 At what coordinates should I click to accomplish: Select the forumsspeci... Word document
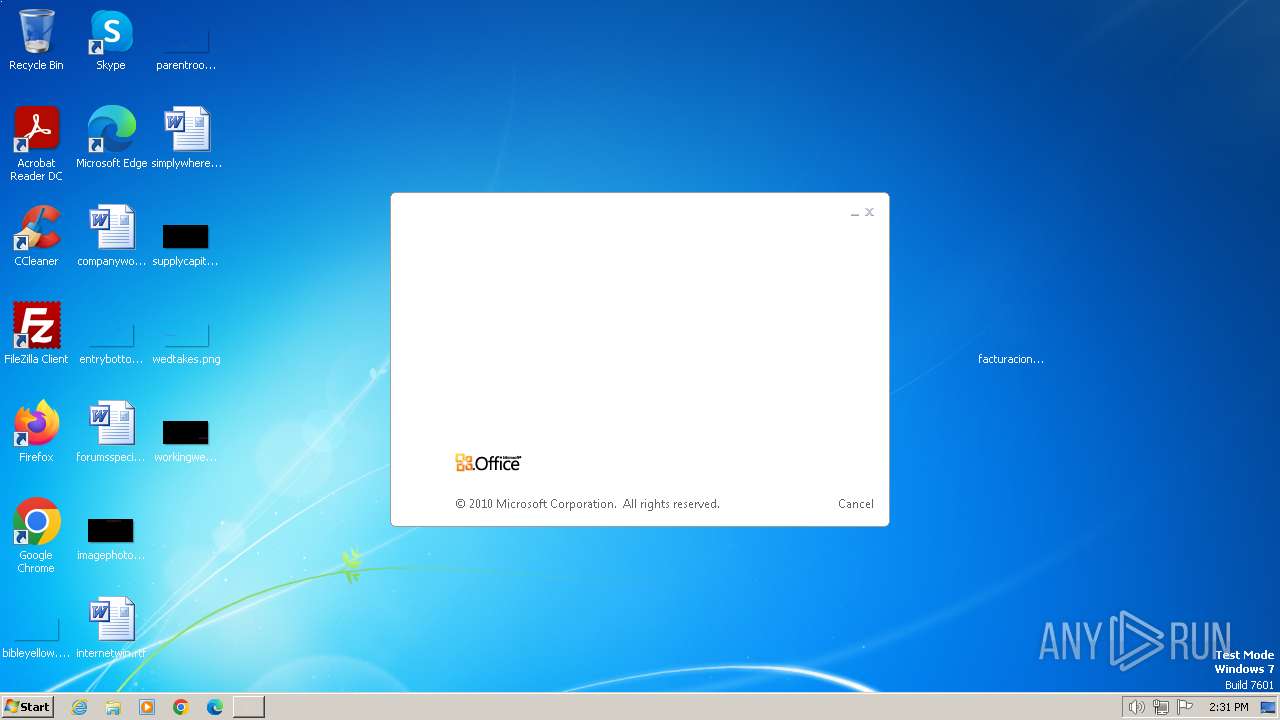pos(111,433)
